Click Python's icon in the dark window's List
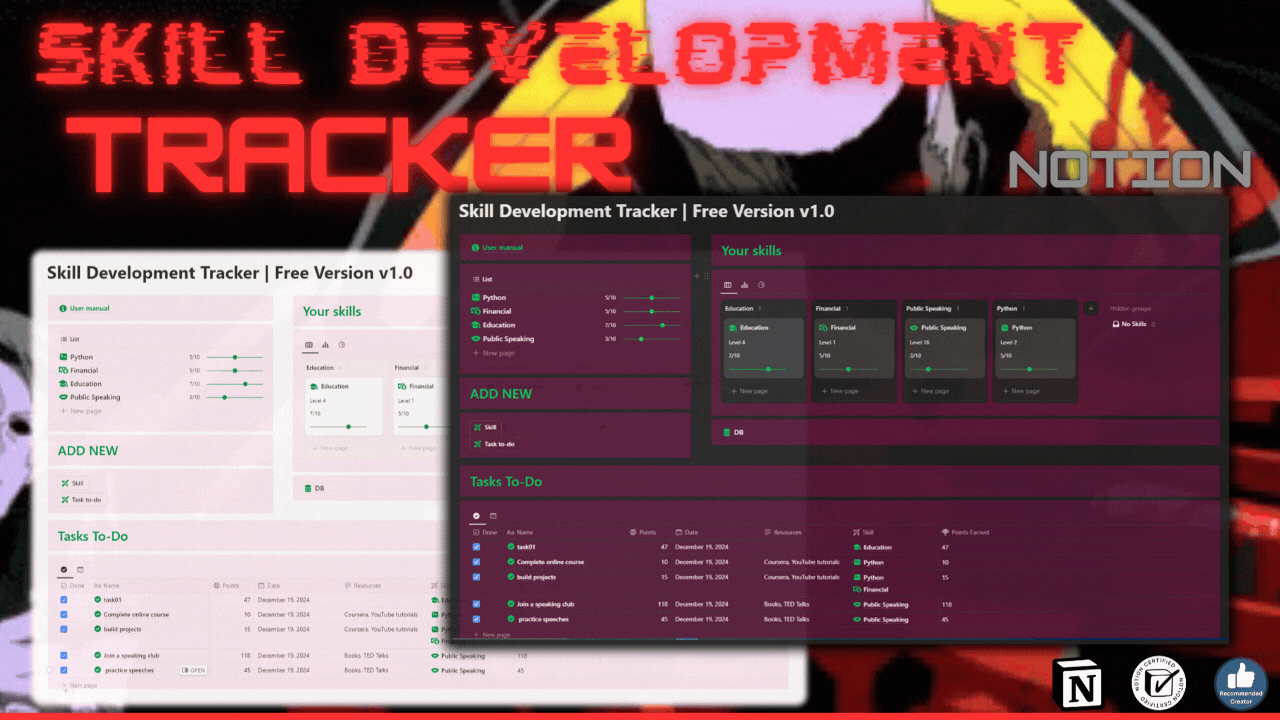Image resolution: width=1280 pixels, height=720 pixels. tap(476, 298)
